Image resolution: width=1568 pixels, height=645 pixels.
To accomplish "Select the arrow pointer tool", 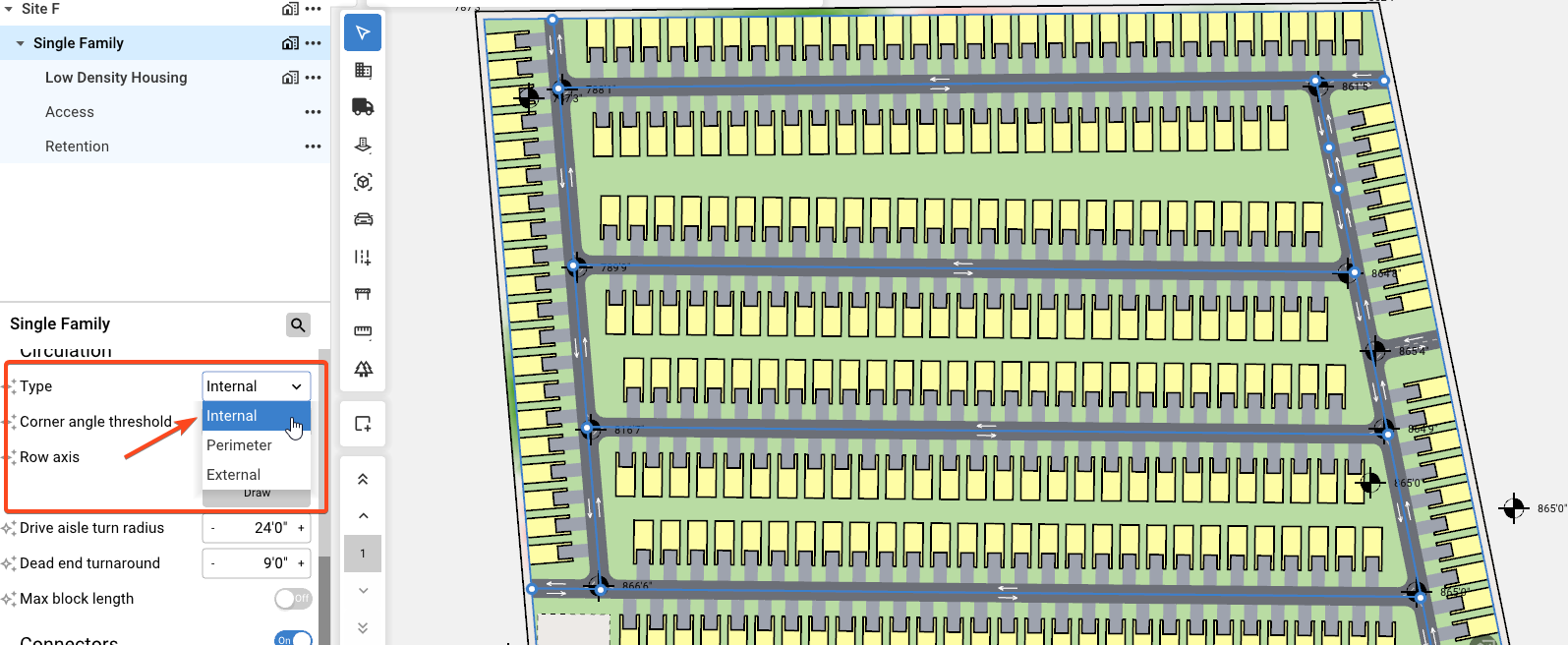I will tap(363, 33).
